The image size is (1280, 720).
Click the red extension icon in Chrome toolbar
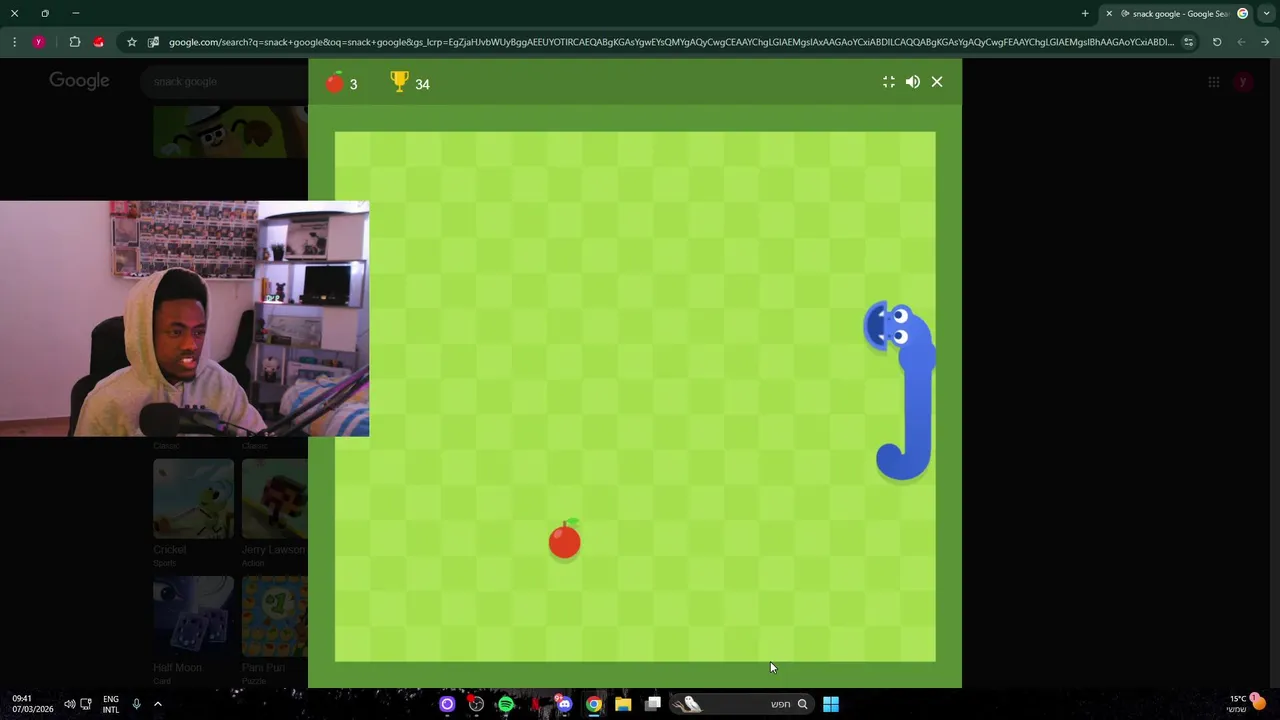[x=98, y=42]
